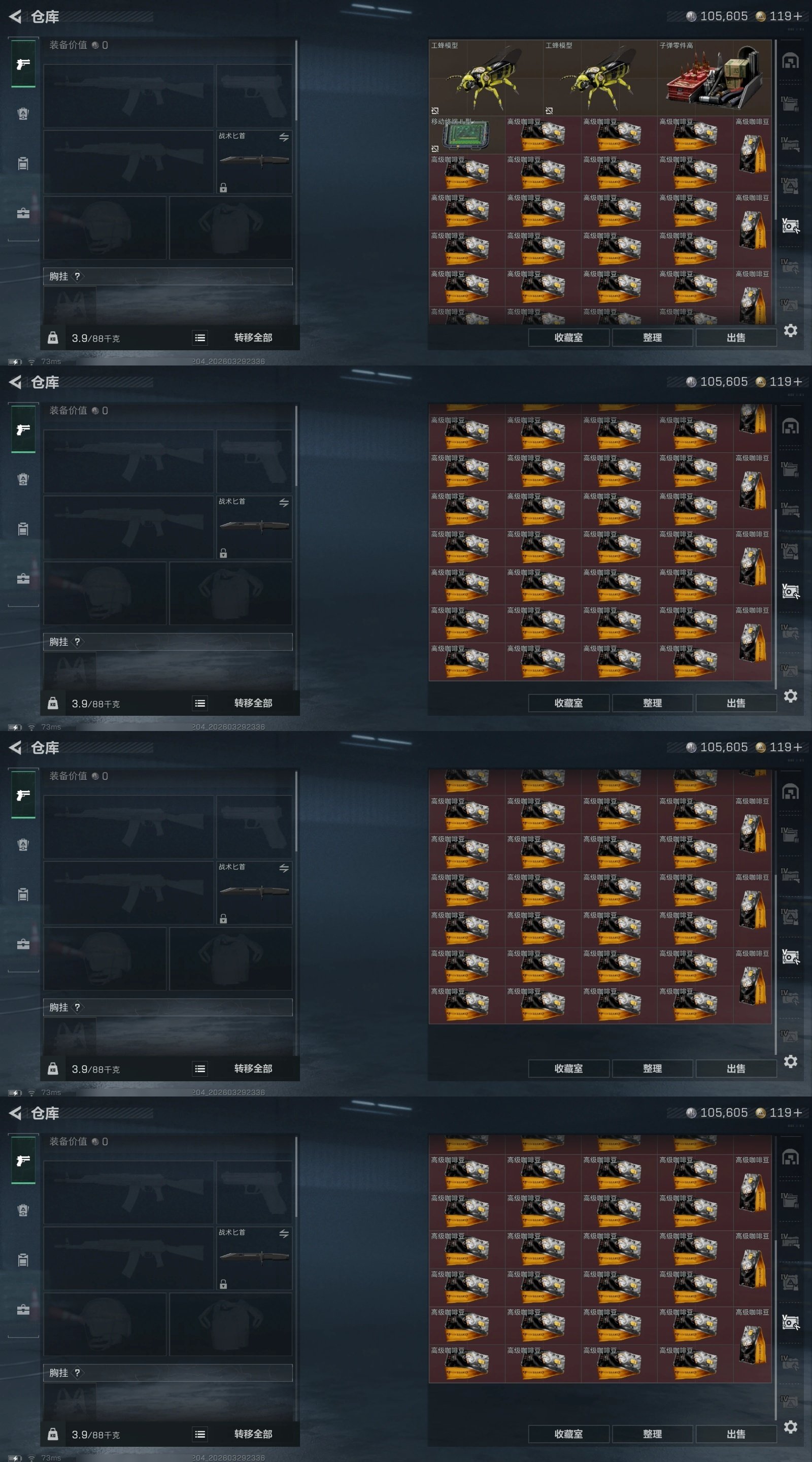Click 出售 sell button in the topmost screenshot

(736, 338)
